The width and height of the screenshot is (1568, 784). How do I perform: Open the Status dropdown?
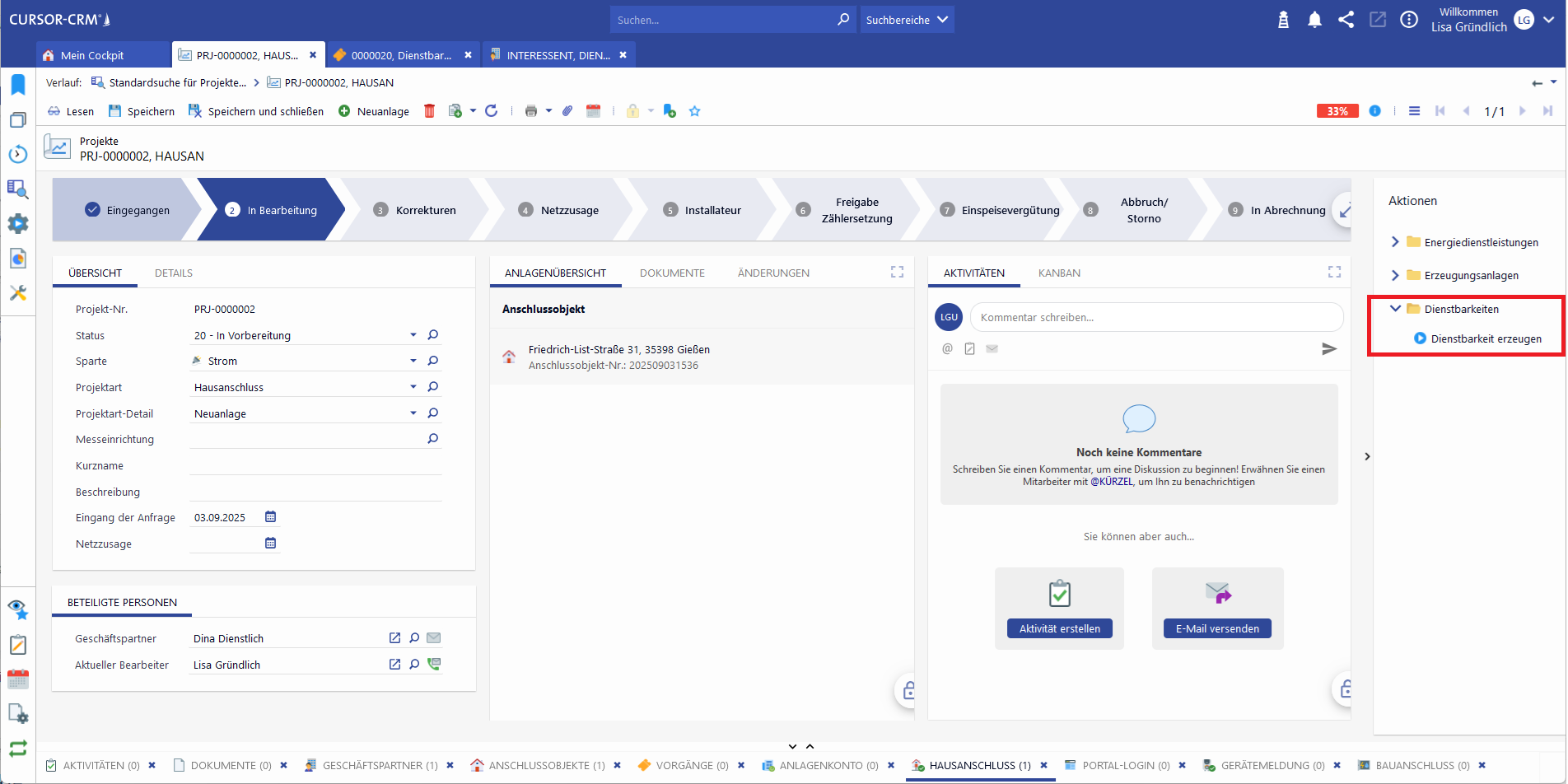(x=413, y=335)
